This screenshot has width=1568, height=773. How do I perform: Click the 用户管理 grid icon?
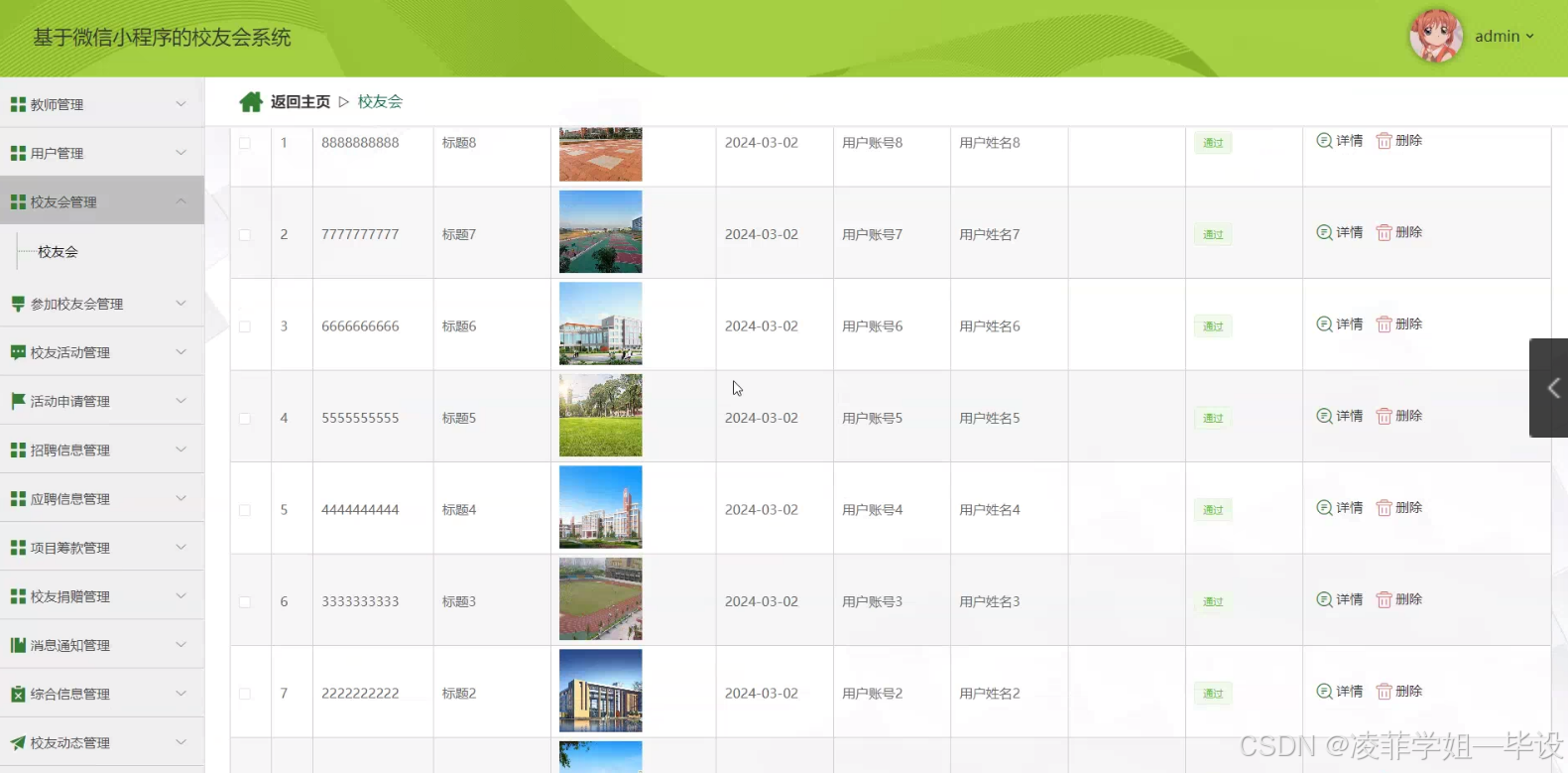pyautogui.click(x=18, y=153)
